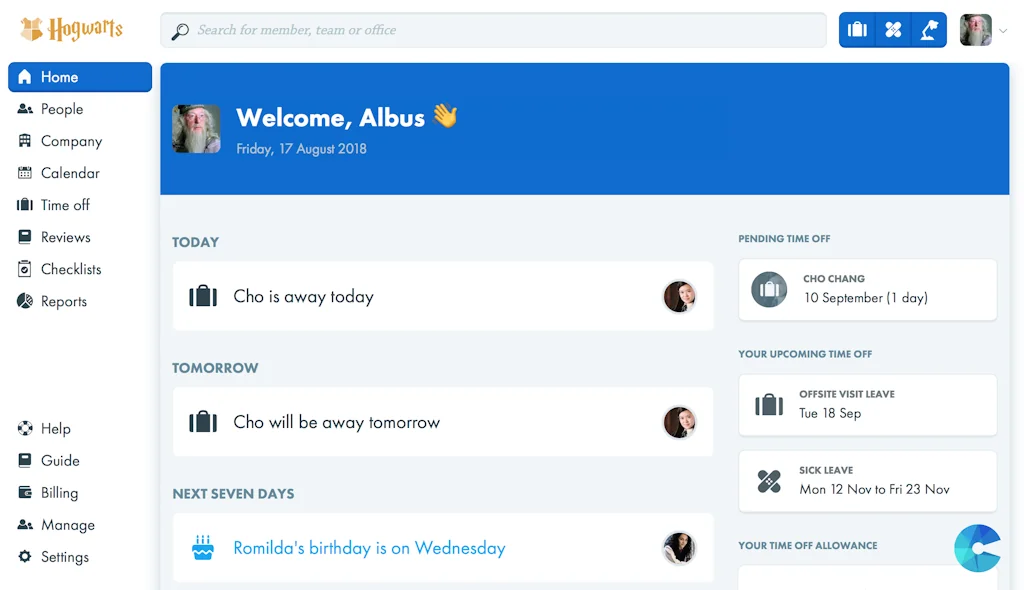Screen dimensions: 1024x590
Task: Go to the Company page
Action: 71,141
